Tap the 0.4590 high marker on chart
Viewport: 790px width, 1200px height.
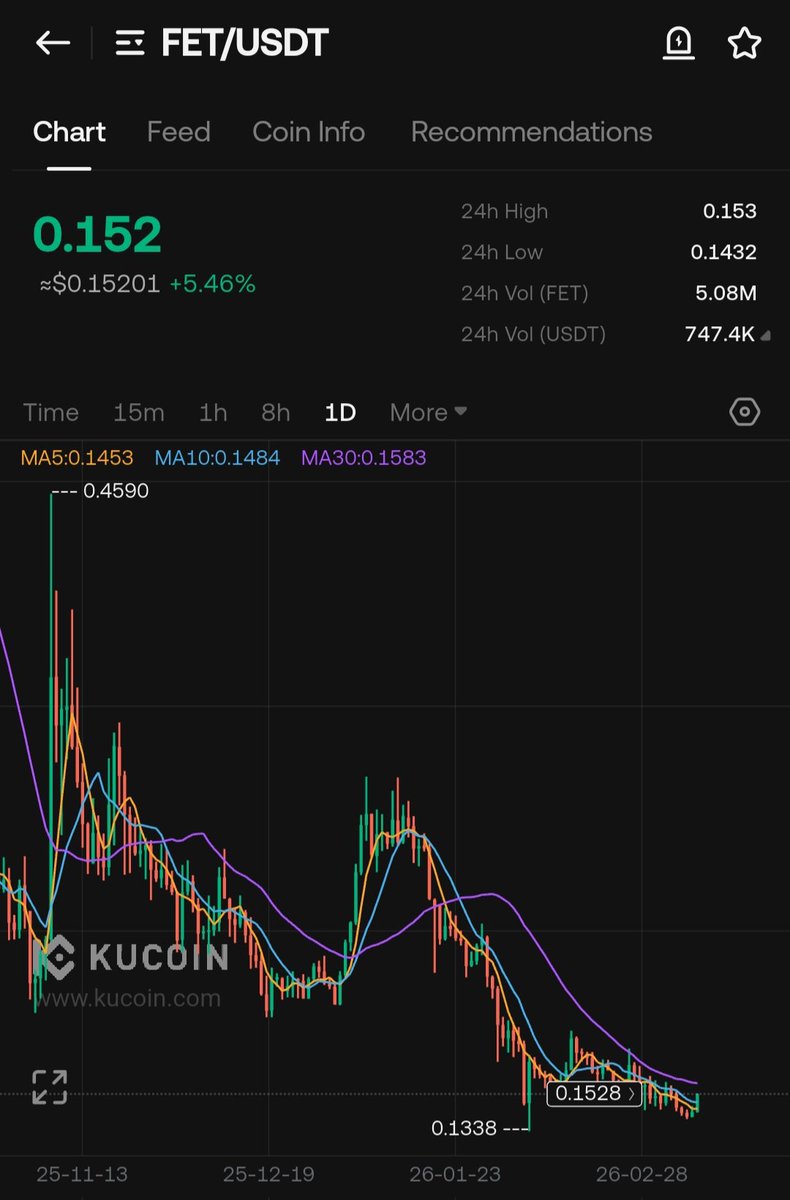[x=116, y=491]
